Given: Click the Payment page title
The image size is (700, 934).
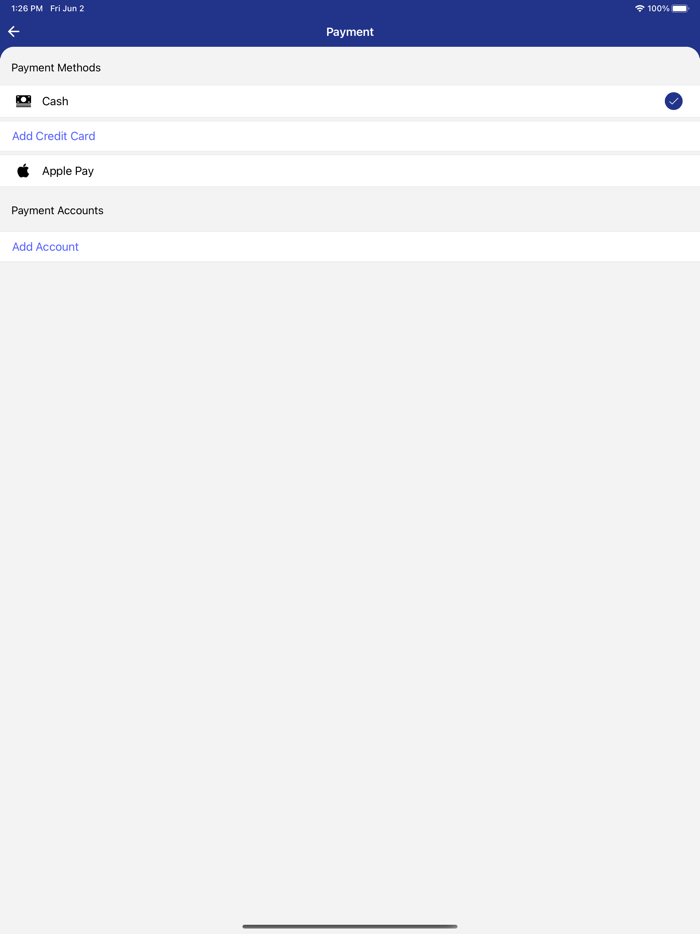Looking at the screenshot, I should click(350, 32).
